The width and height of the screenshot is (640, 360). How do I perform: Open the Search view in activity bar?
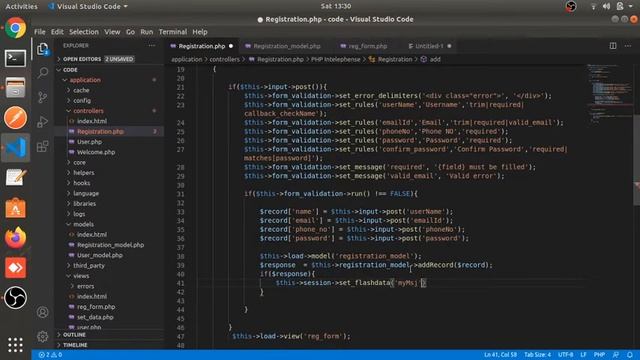pyautogui.click(x=42, y=73)
